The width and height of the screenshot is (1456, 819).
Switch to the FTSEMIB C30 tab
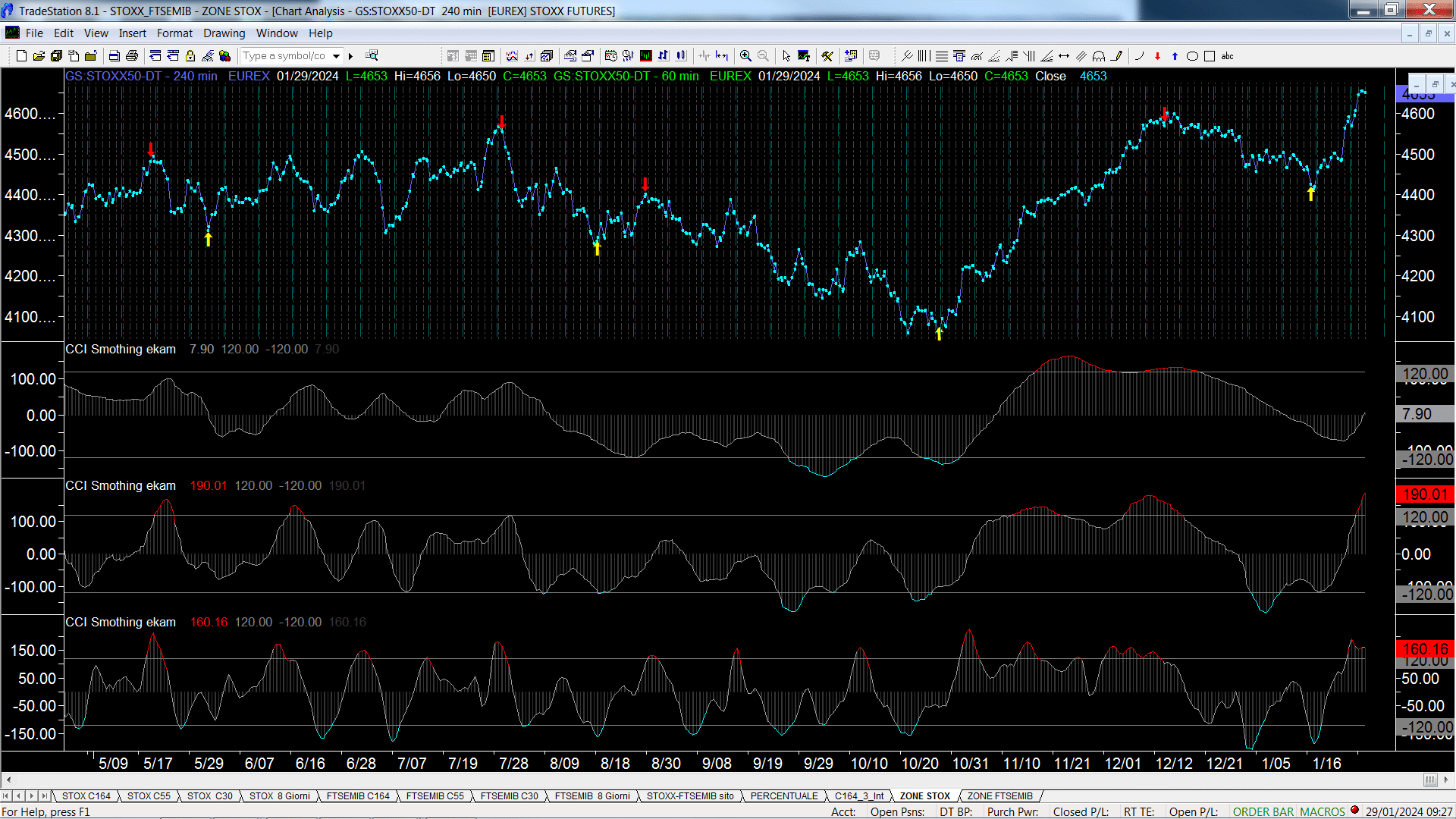point(509,796)
